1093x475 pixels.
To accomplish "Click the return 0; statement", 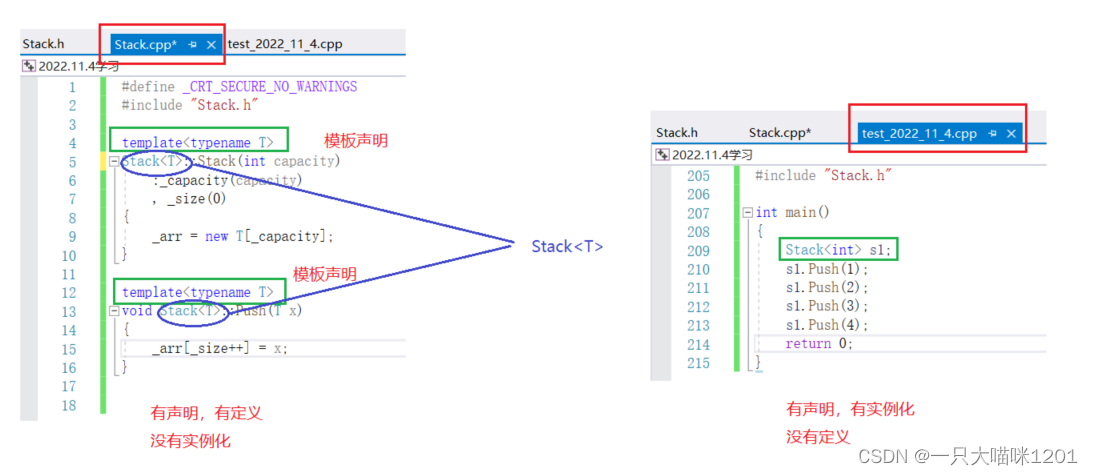I will point(819,344).
